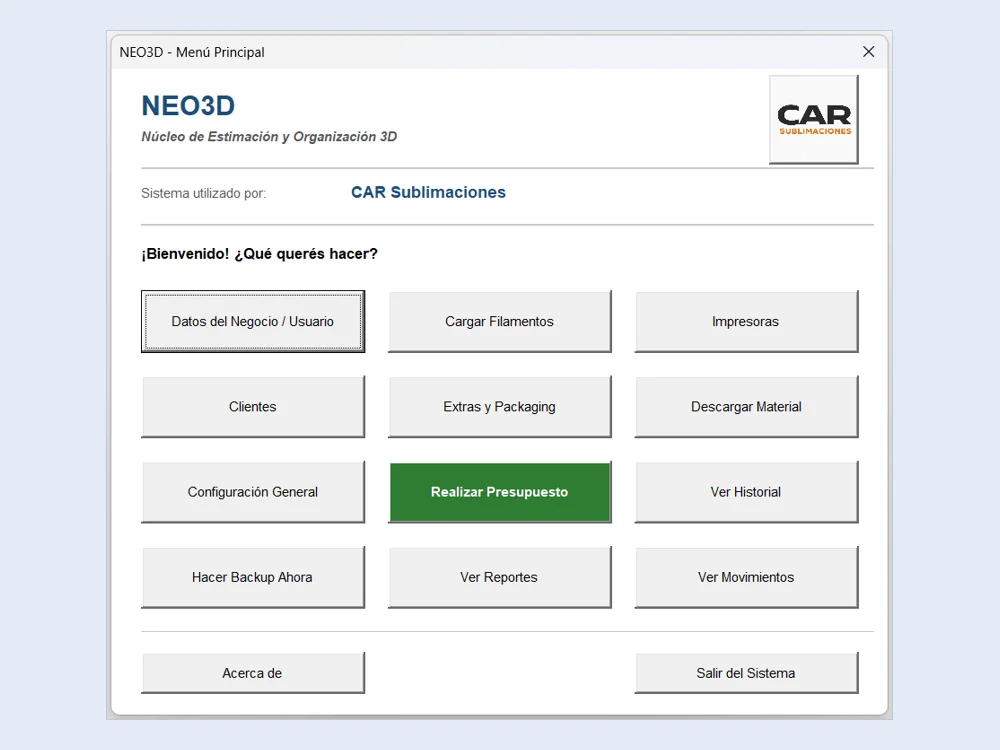Open Datos del Negocio / Usuario

point(253,321)
